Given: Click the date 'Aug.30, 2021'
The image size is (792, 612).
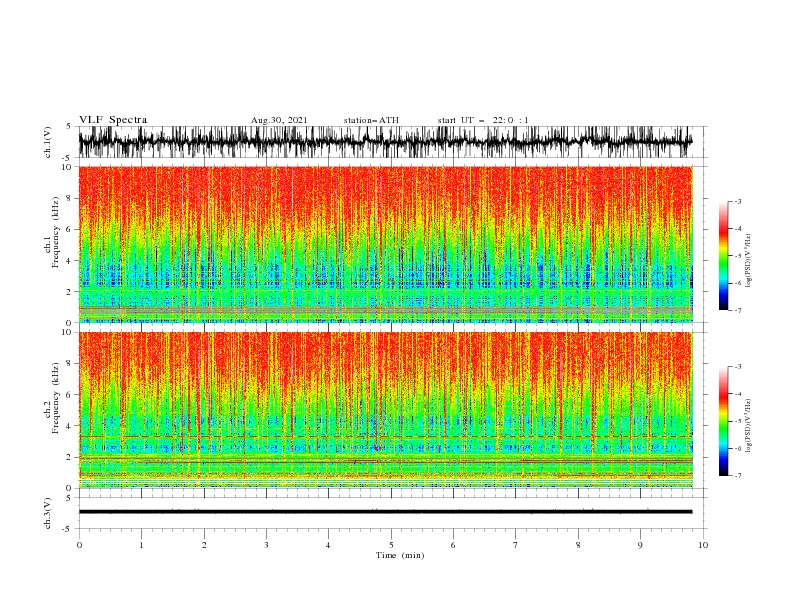Looking at the screenshot, I should pyautogui.click(x=279, y=120).
